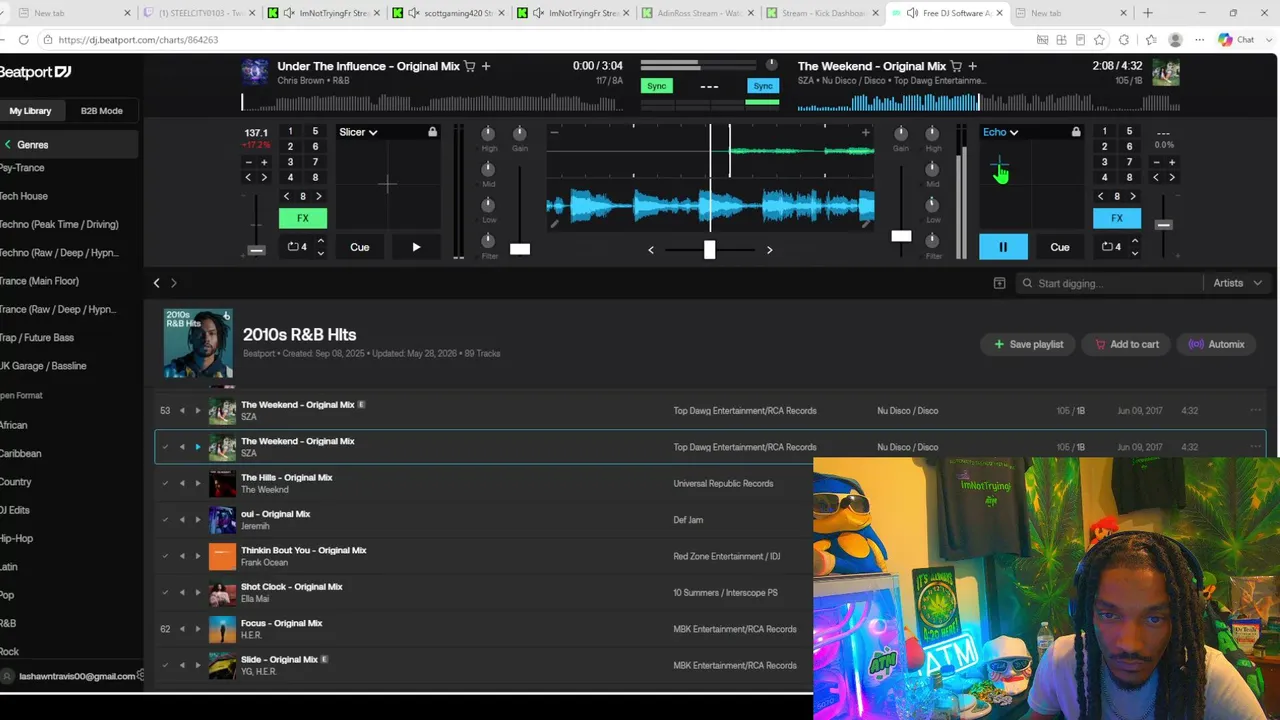
Task: Activate the 4-beat loop on the Chris Brown deck
Action: [298, 247]
